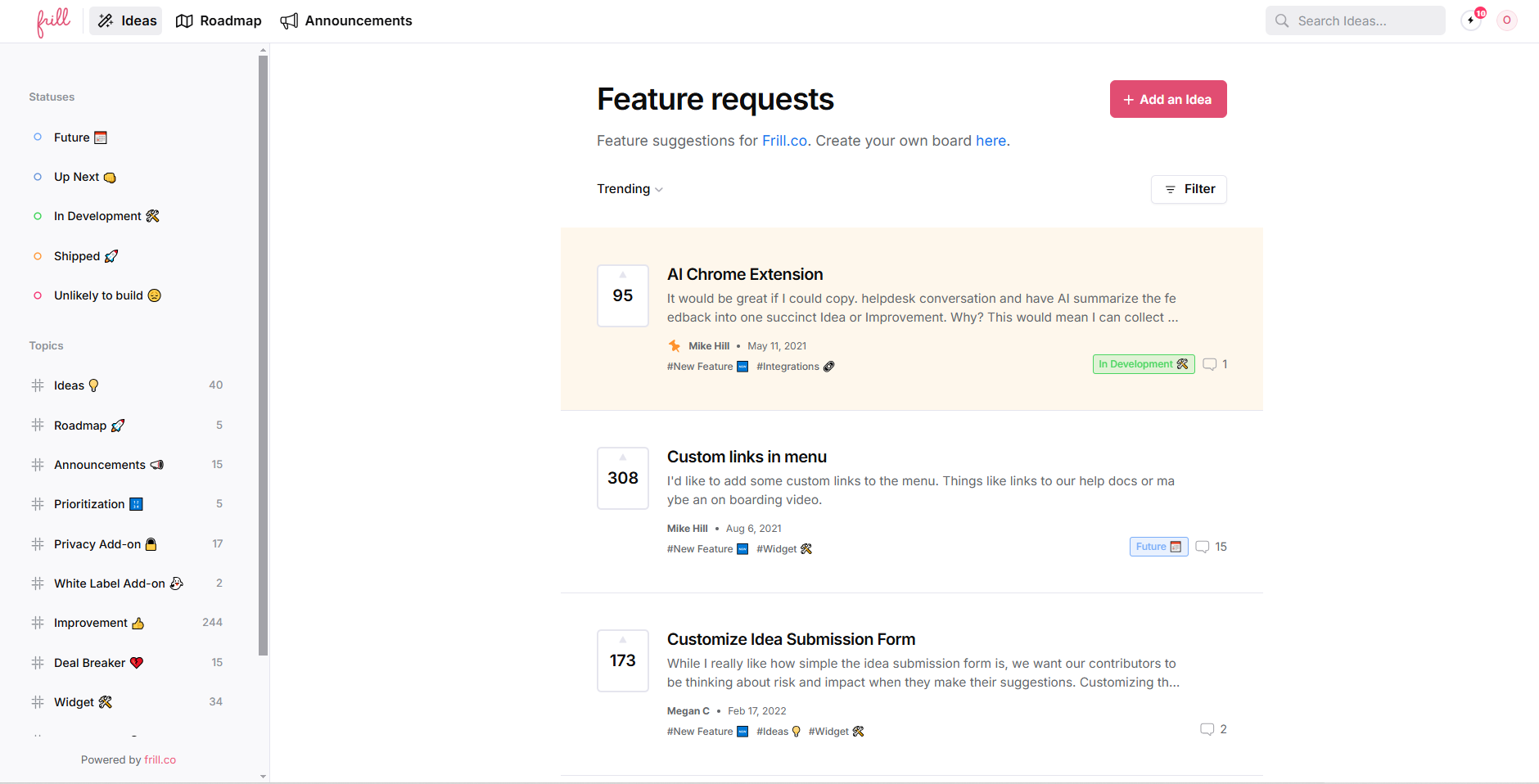Open the Ideas tab
Viewport: 1539px width, 784px height.
click(126, 21)
